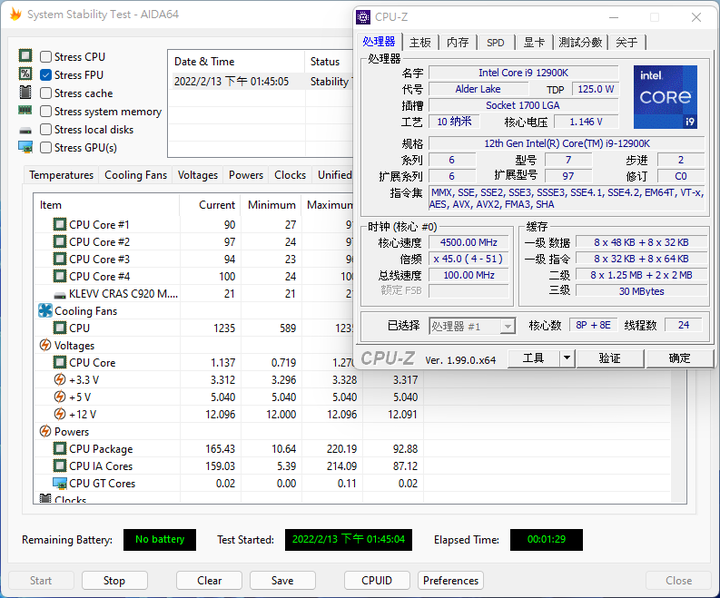Click the CPU Core #2 row icon
Screen dimensions: 720x598
[x=60, y=242]
